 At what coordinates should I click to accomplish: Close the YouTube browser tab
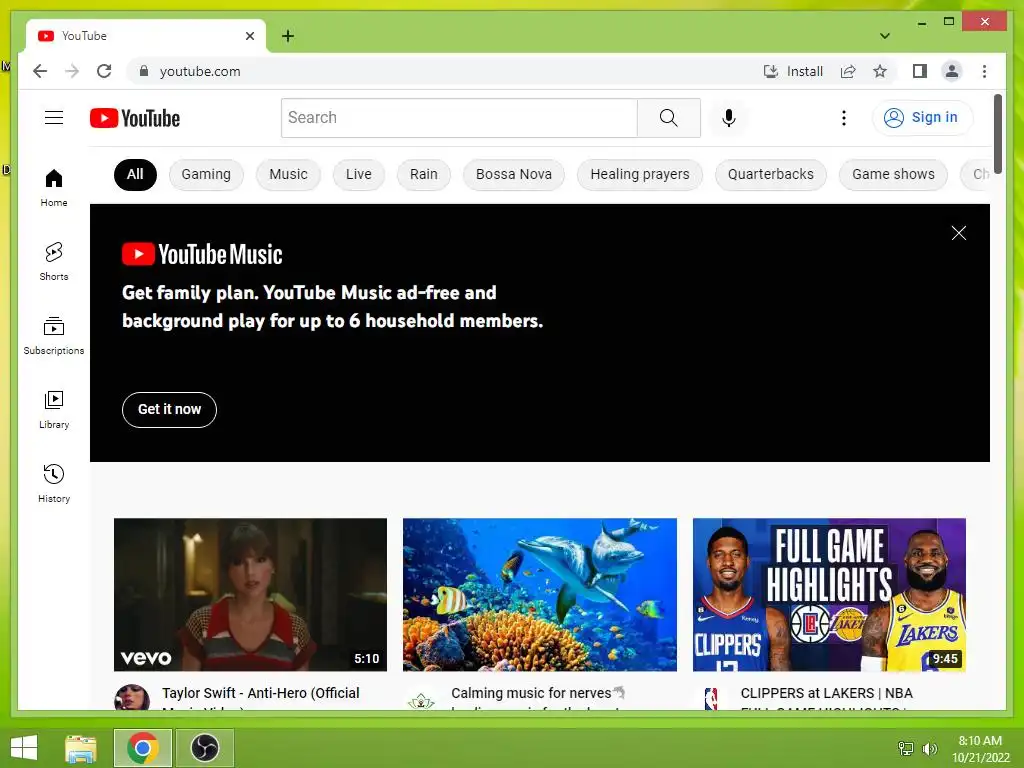[249, 36]
